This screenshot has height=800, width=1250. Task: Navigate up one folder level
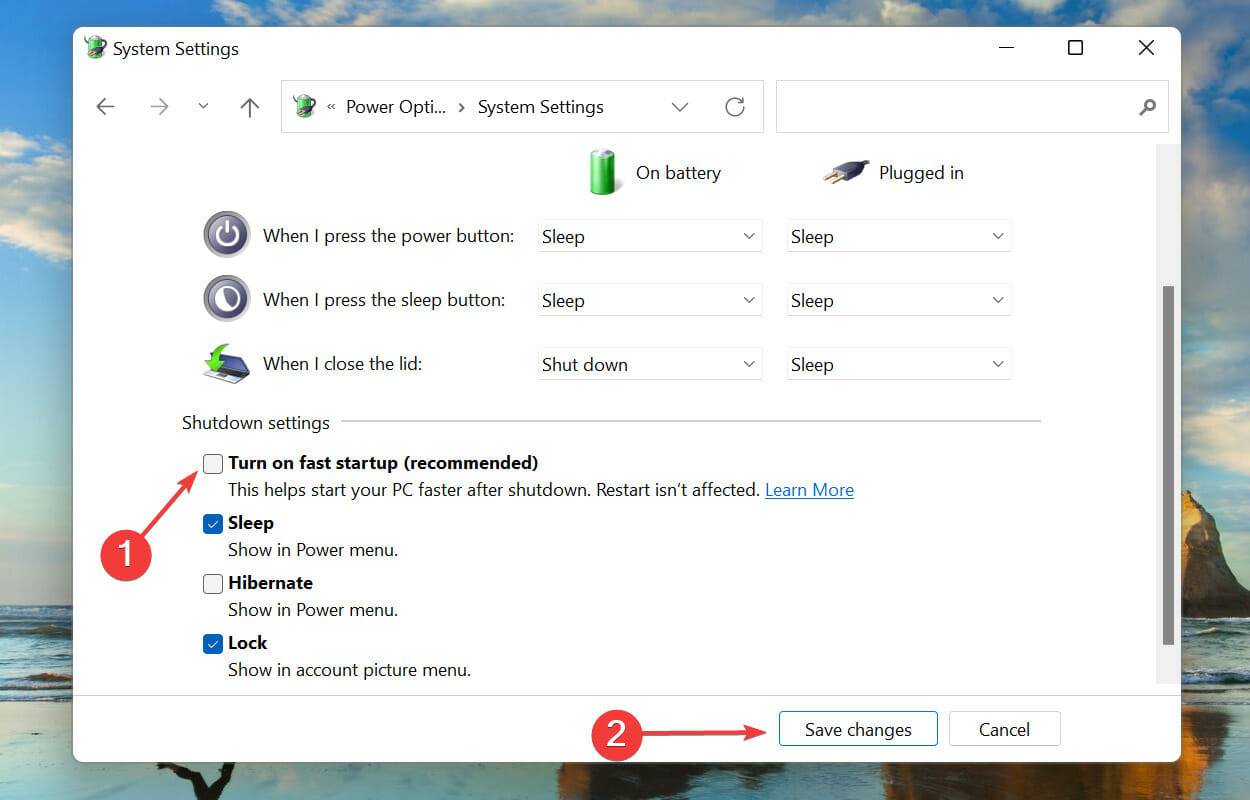click(249, 106)
